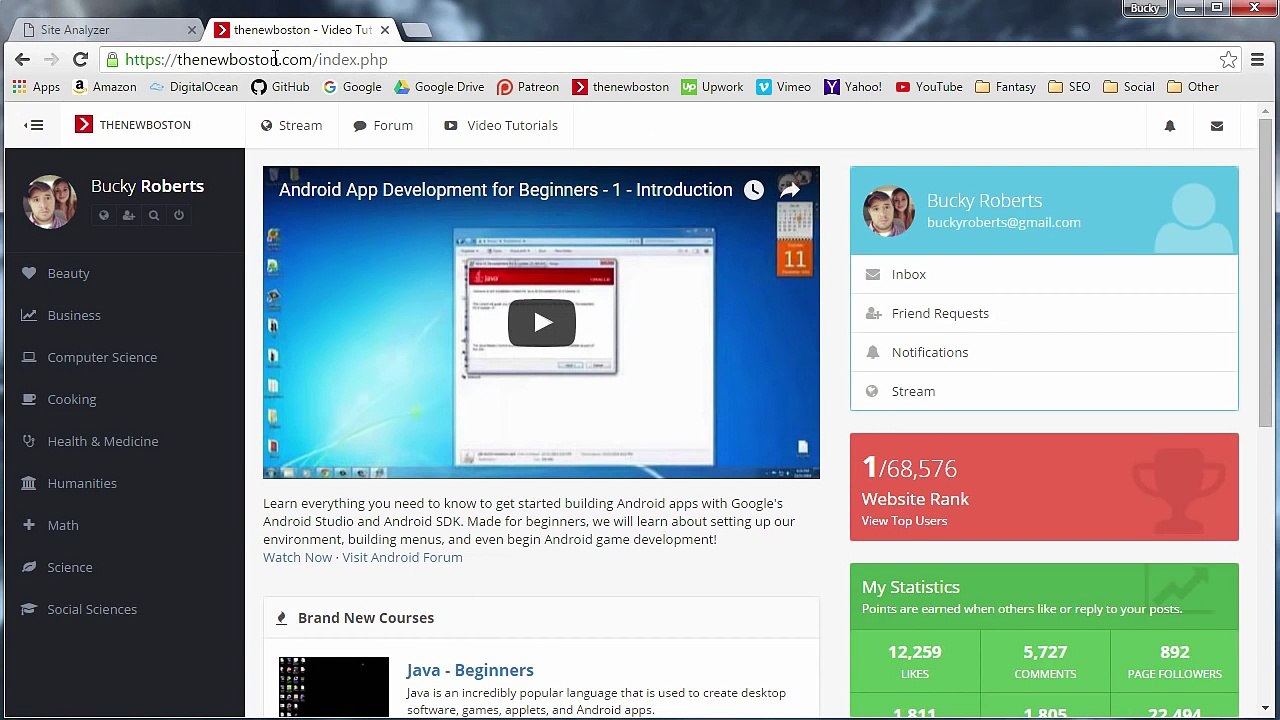The width and height of the screenshot is (1280, 720).
Task: Click View Top Users link
Action: click(904, 521)
